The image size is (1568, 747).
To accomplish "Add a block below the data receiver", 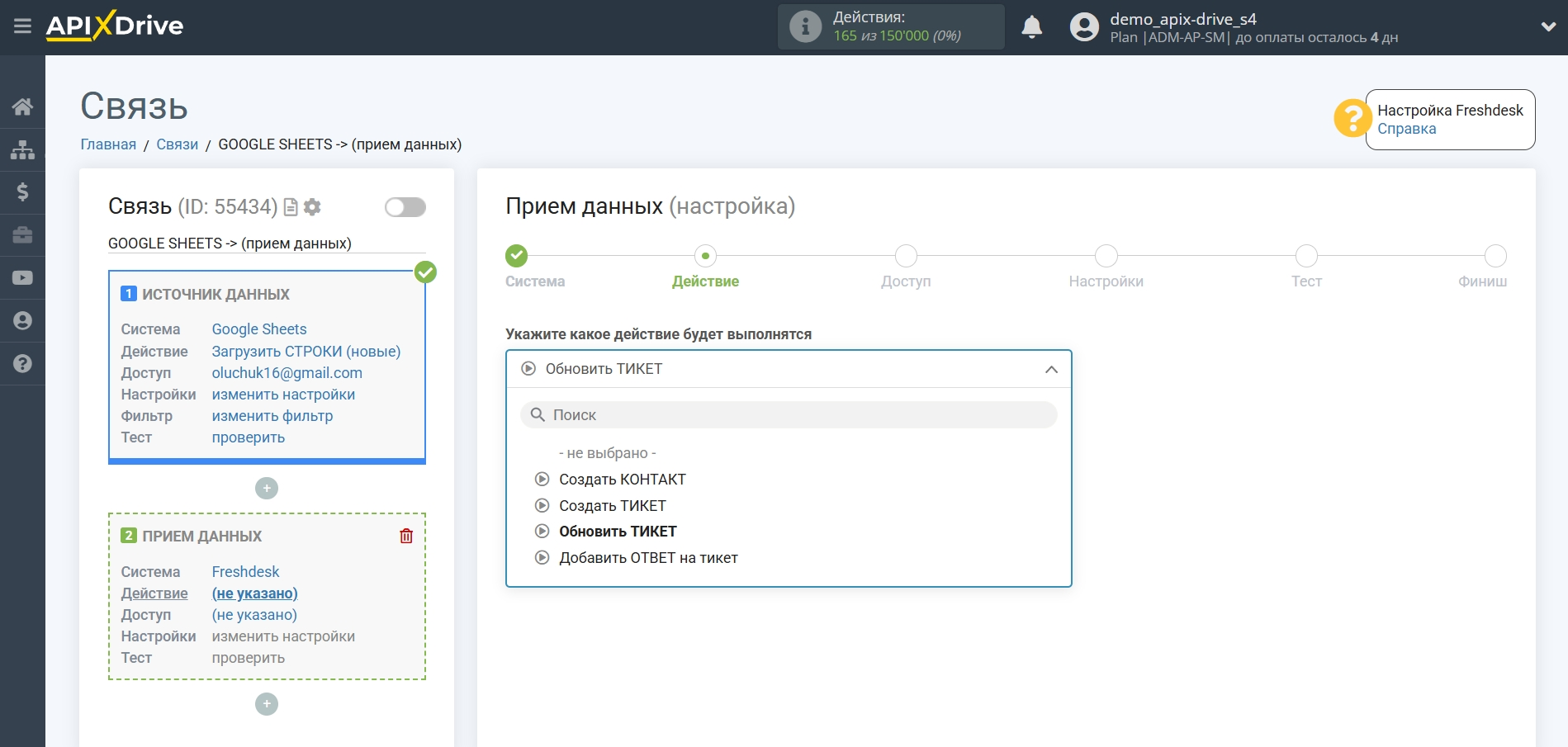I will pyautogui.click(x=267, y=704).
